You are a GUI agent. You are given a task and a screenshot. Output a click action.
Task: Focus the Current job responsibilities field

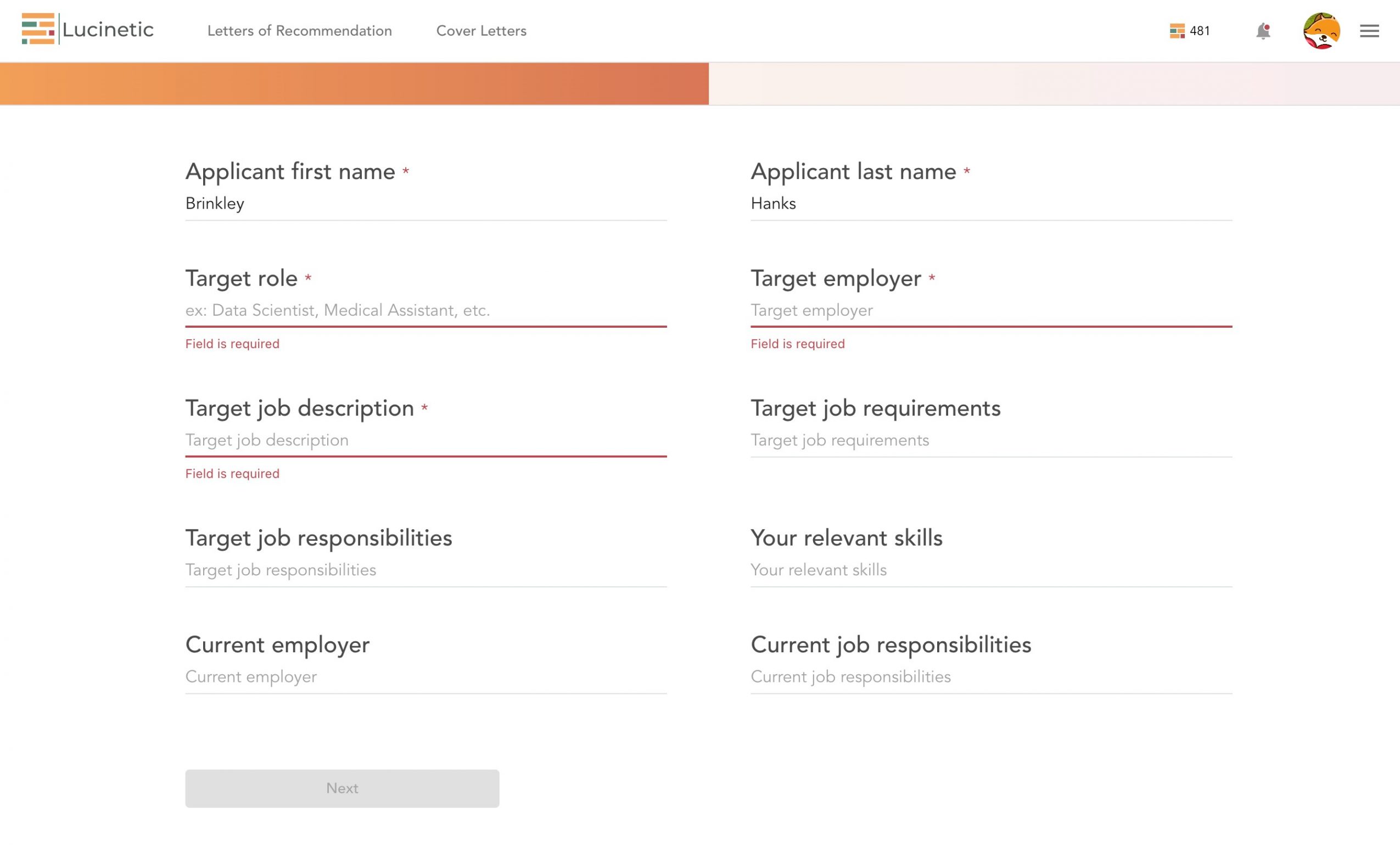click(x=990, y=677)
